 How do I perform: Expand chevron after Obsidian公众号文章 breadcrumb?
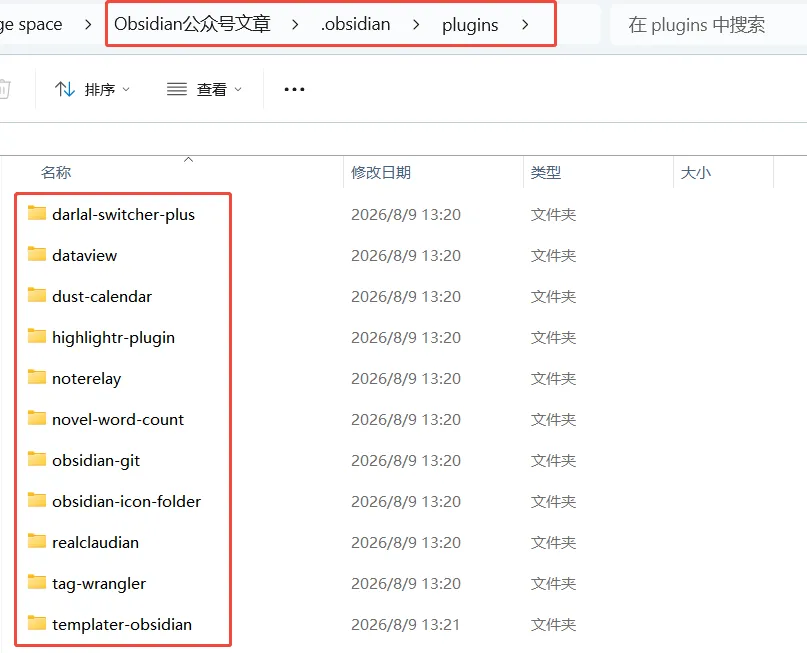295,24
